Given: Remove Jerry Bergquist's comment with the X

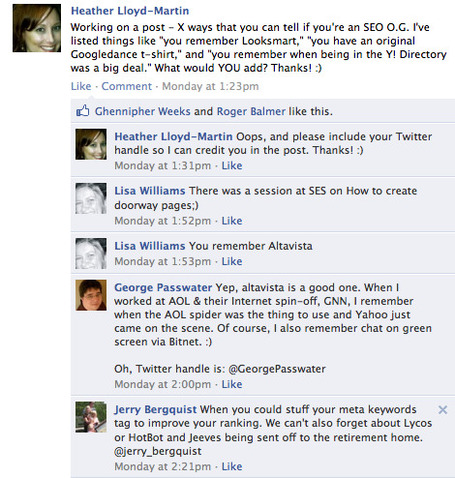Looking at the screenshot, I should pos(443,410).
